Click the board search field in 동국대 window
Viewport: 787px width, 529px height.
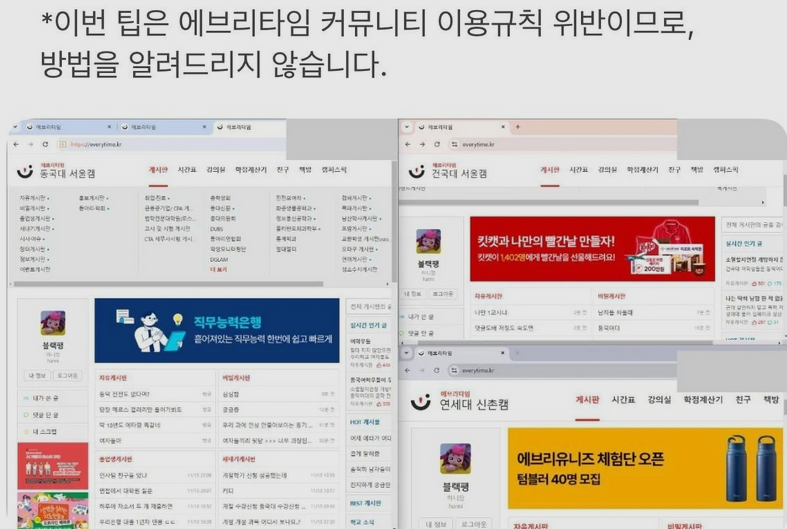click(369, 306)
